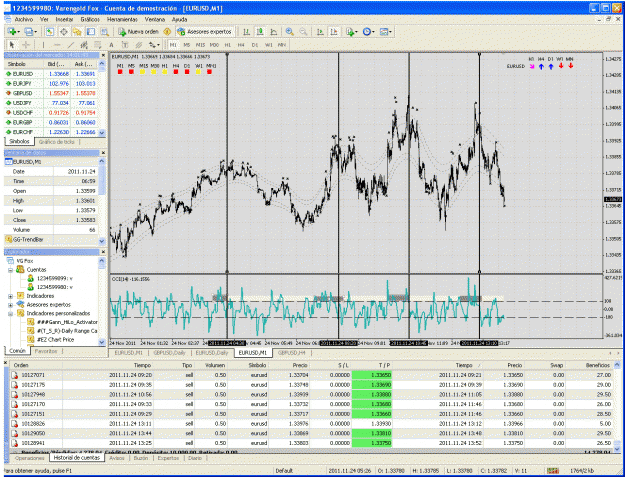625x477 pixels.
Task: Open the indicators list dropdown
Action: click(x=352, y=32)
